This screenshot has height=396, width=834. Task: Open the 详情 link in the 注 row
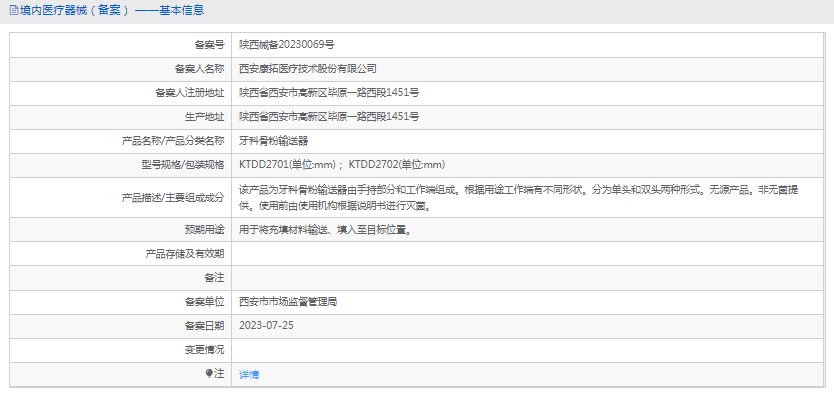249,375
